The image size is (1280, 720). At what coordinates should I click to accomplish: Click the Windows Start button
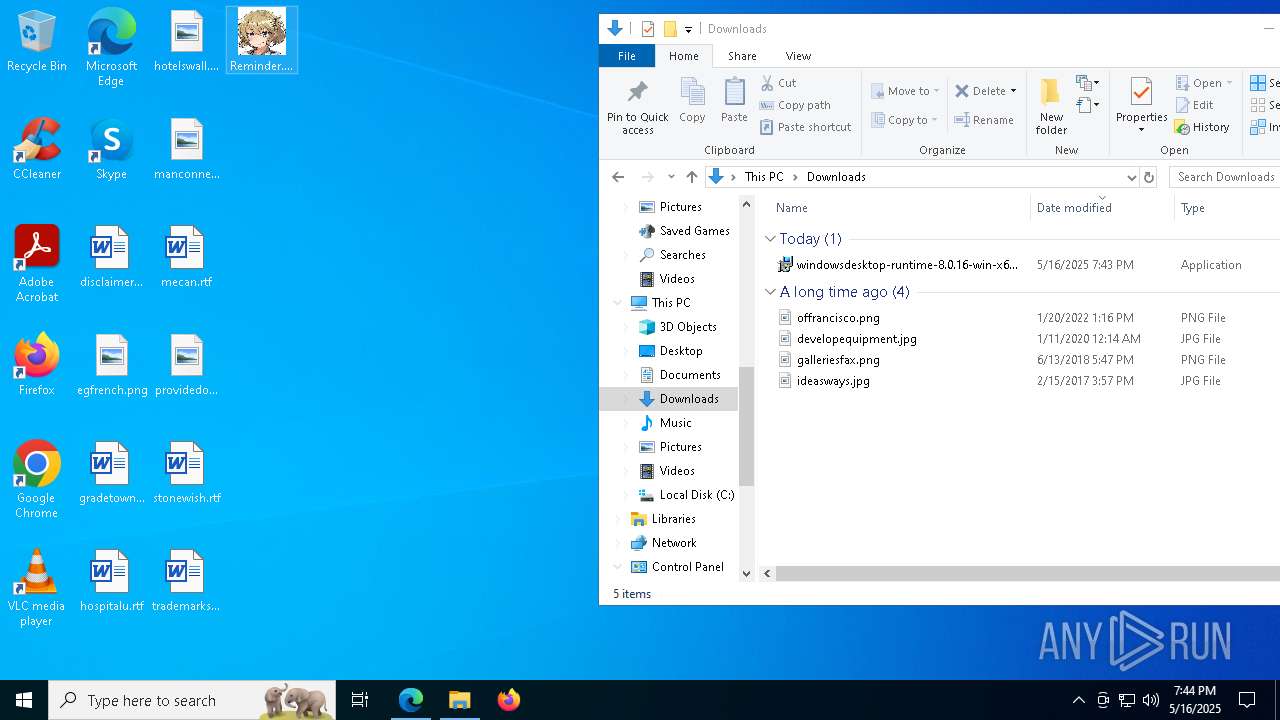click(x=24, y=700)
